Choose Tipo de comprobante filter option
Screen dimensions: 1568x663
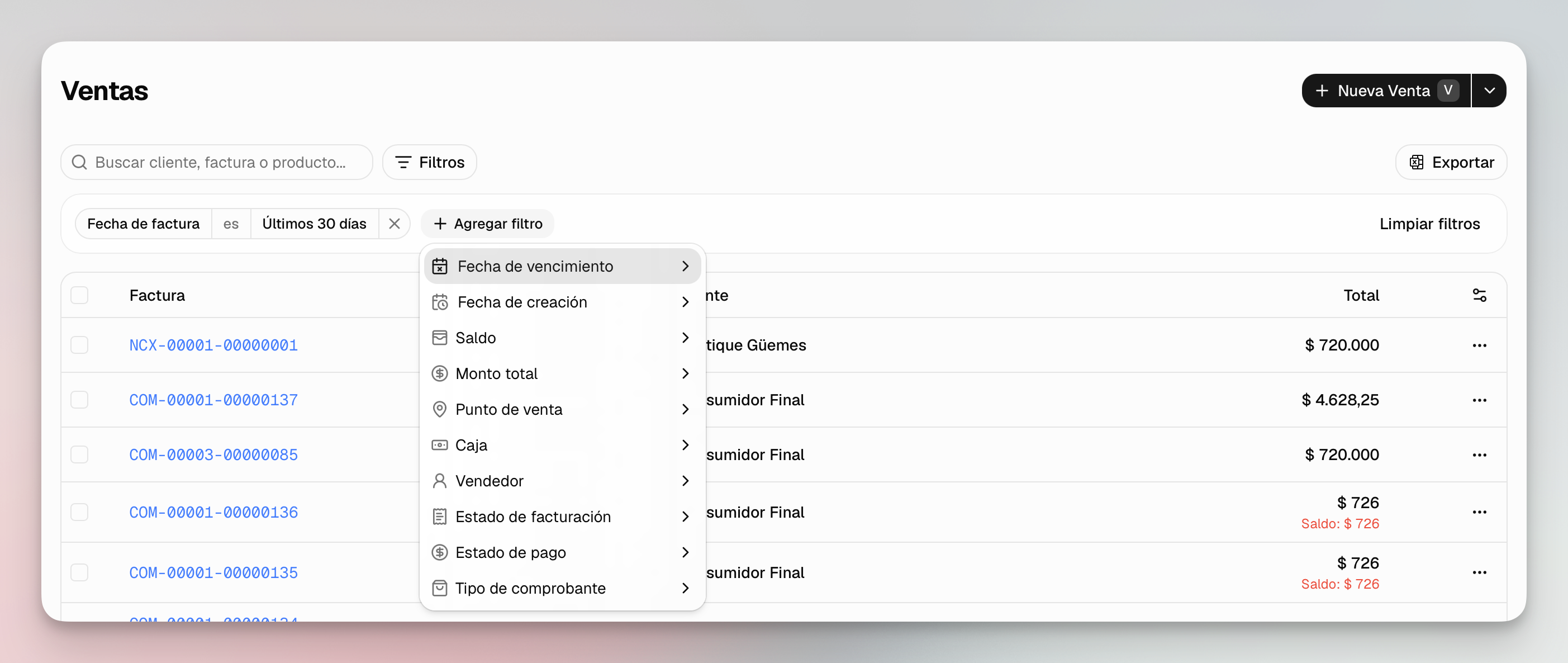562,588
